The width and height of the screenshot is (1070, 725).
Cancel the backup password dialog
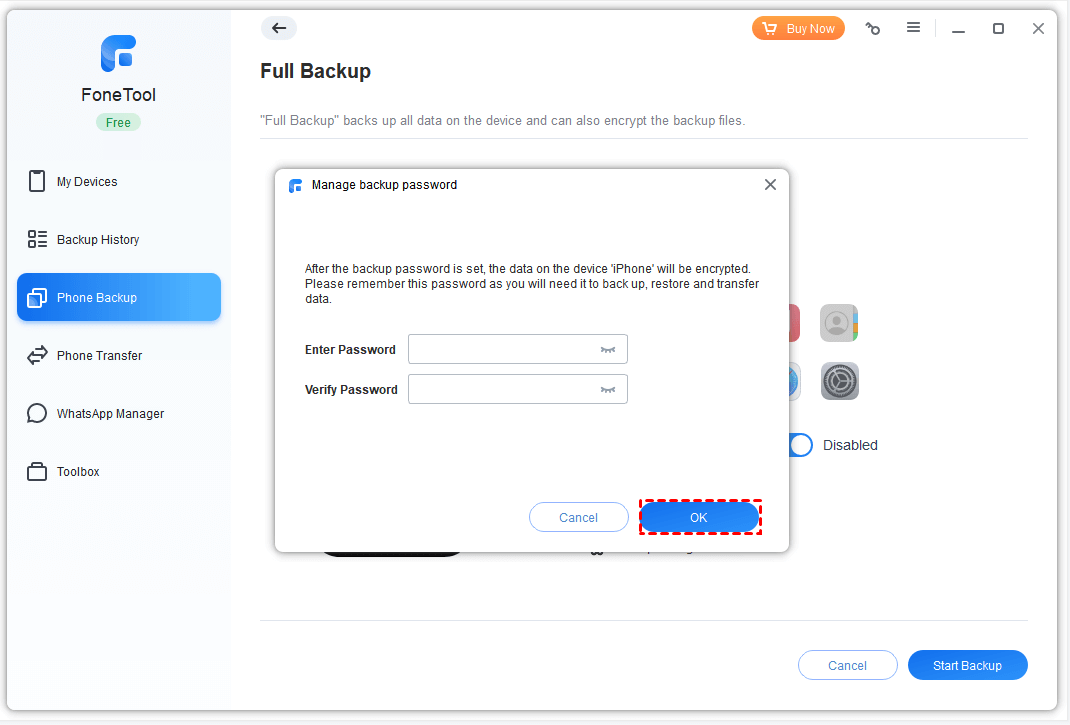click(x=578, y=517)
